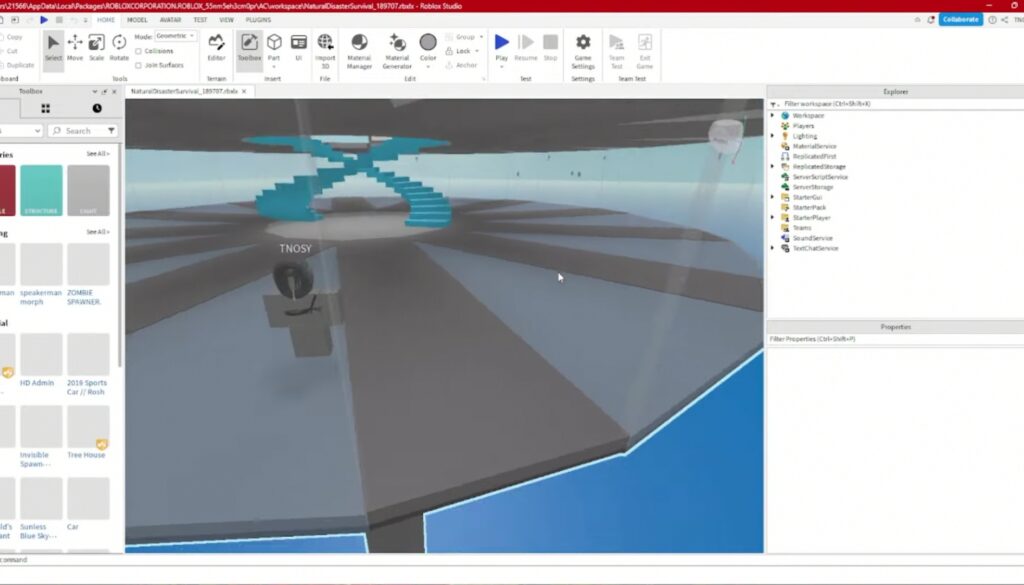Open the Tree House toolbox item
The height and width of the screenshot is (585, 1024).
click(88, 432)
